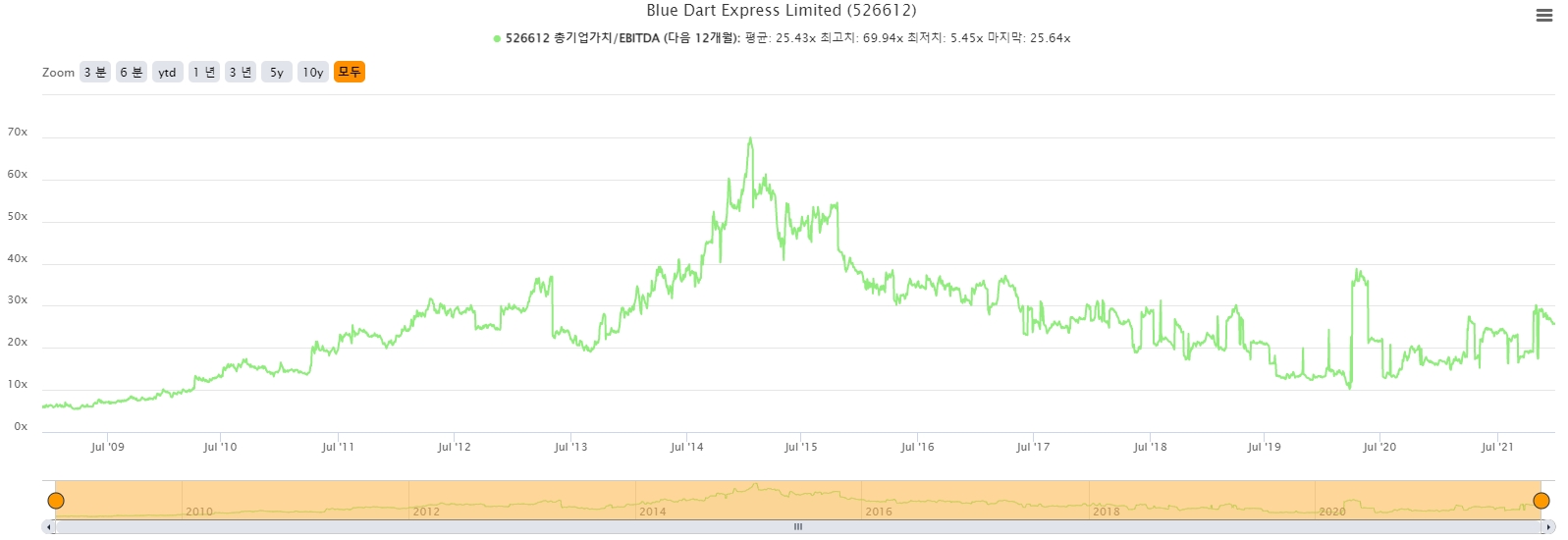Click the 2016 label in the navigator
The image size is (1568, 540).
pyautogui.click(x=879, y=512)
